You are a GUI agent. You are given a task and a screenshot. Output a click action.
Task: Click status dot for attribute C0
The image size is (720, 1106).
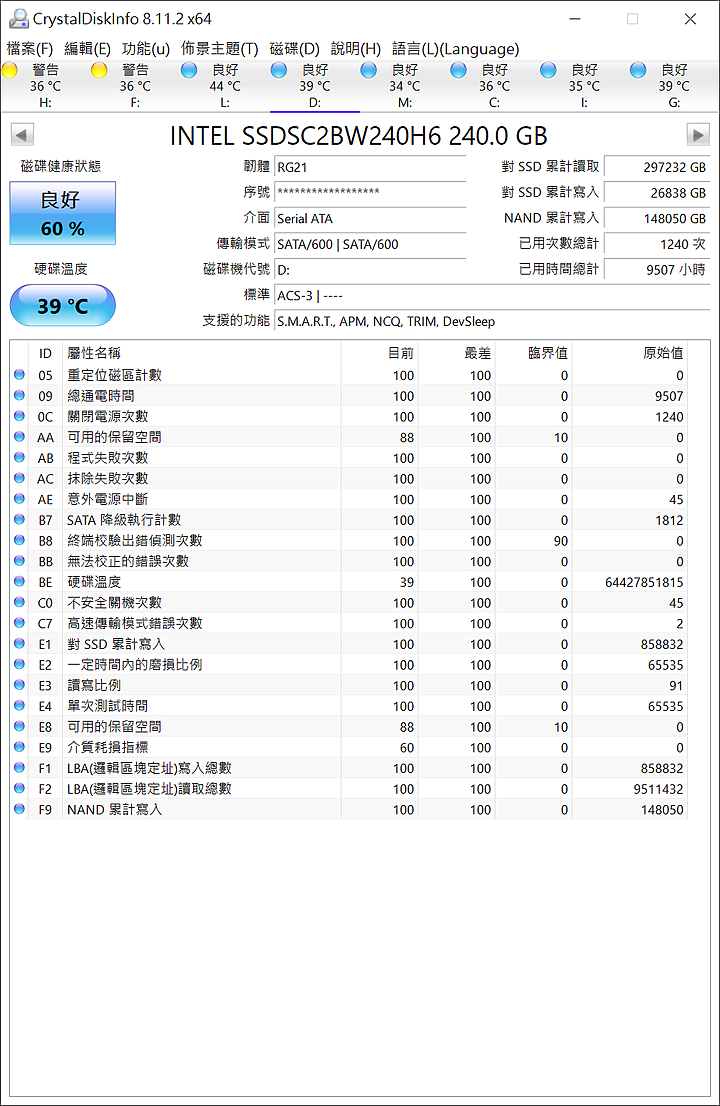point(19,602)
